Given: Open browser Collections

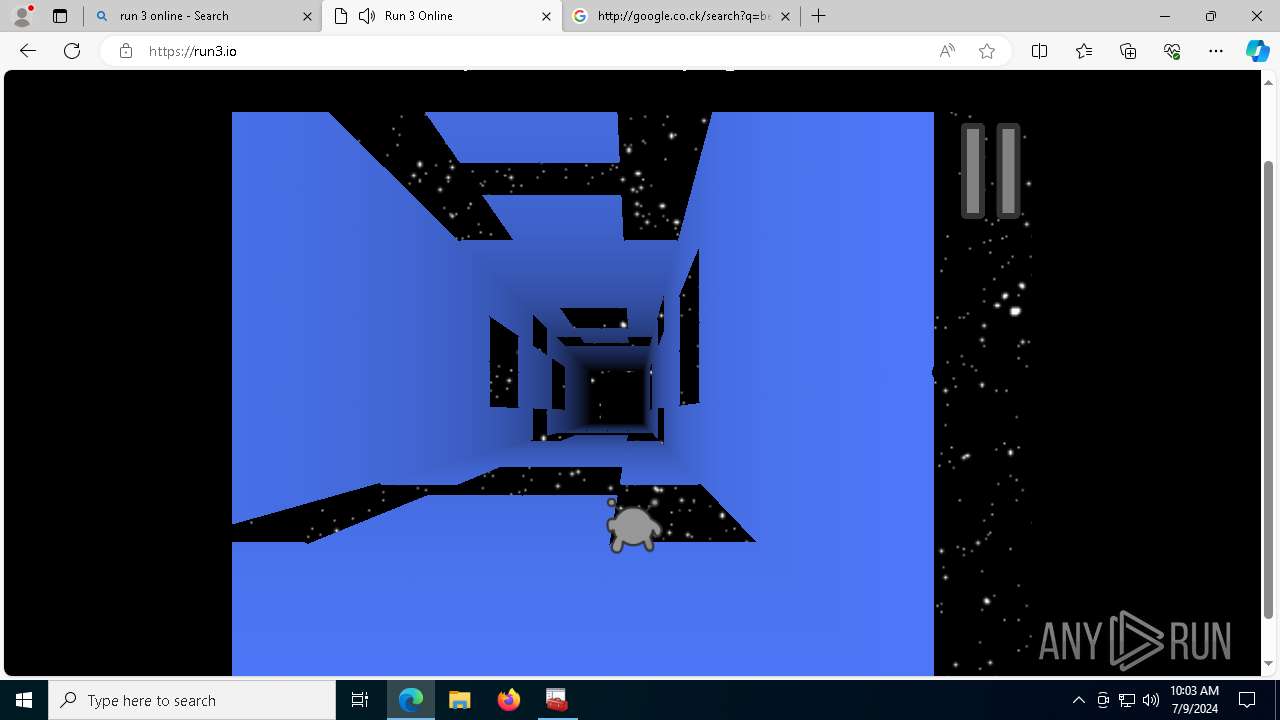Looking at the screenshot, I should [x=1128, y=51].
